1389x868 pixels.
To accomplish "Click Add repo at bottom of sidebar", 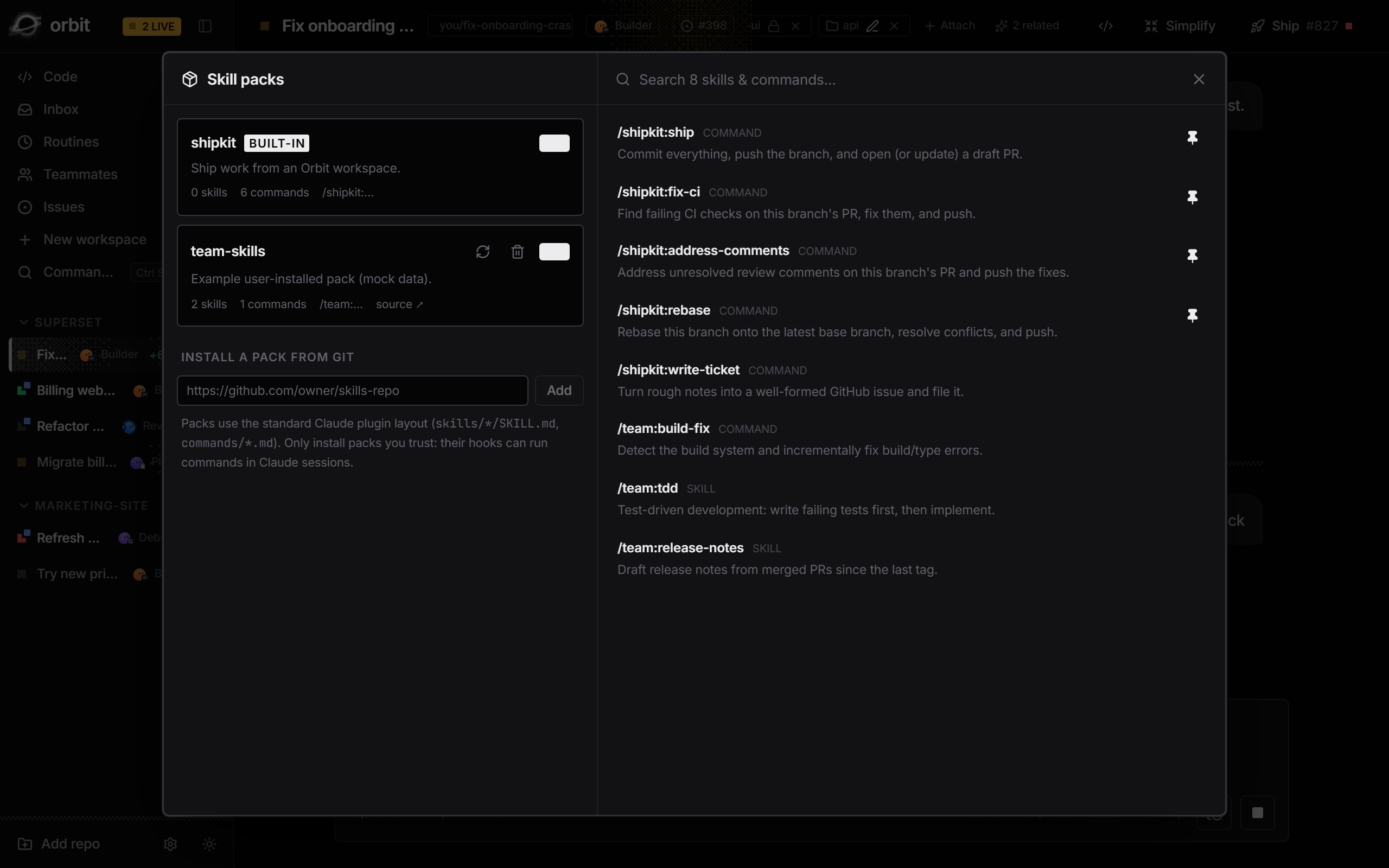I will pyautogui.click(x=59, y=844).
